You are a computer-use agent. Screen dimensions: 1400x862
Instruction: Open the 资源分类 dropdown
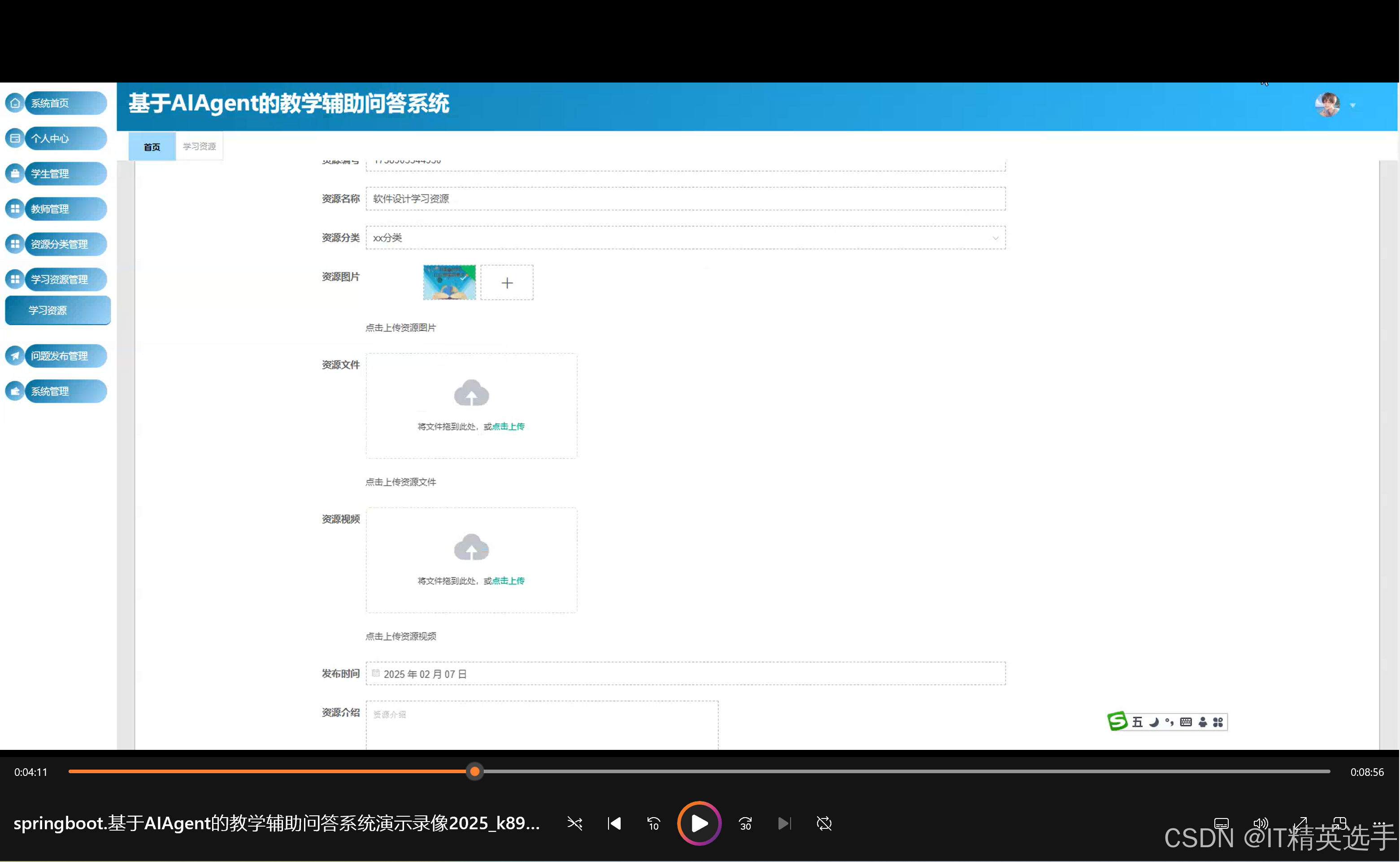tap(686, 238)
